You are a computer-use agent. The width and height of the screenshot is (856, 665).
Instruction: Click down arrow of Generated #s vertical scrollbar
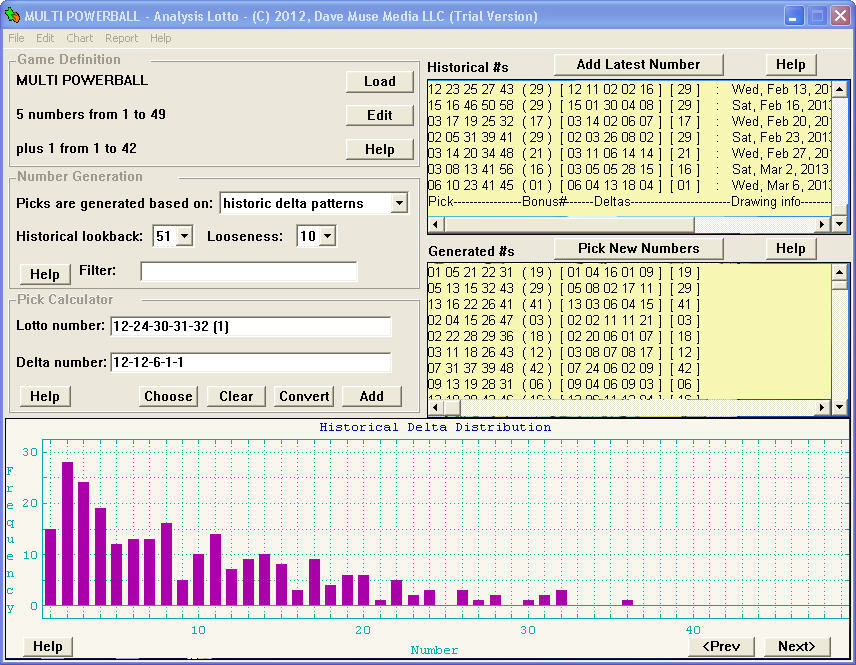[840, 407]
